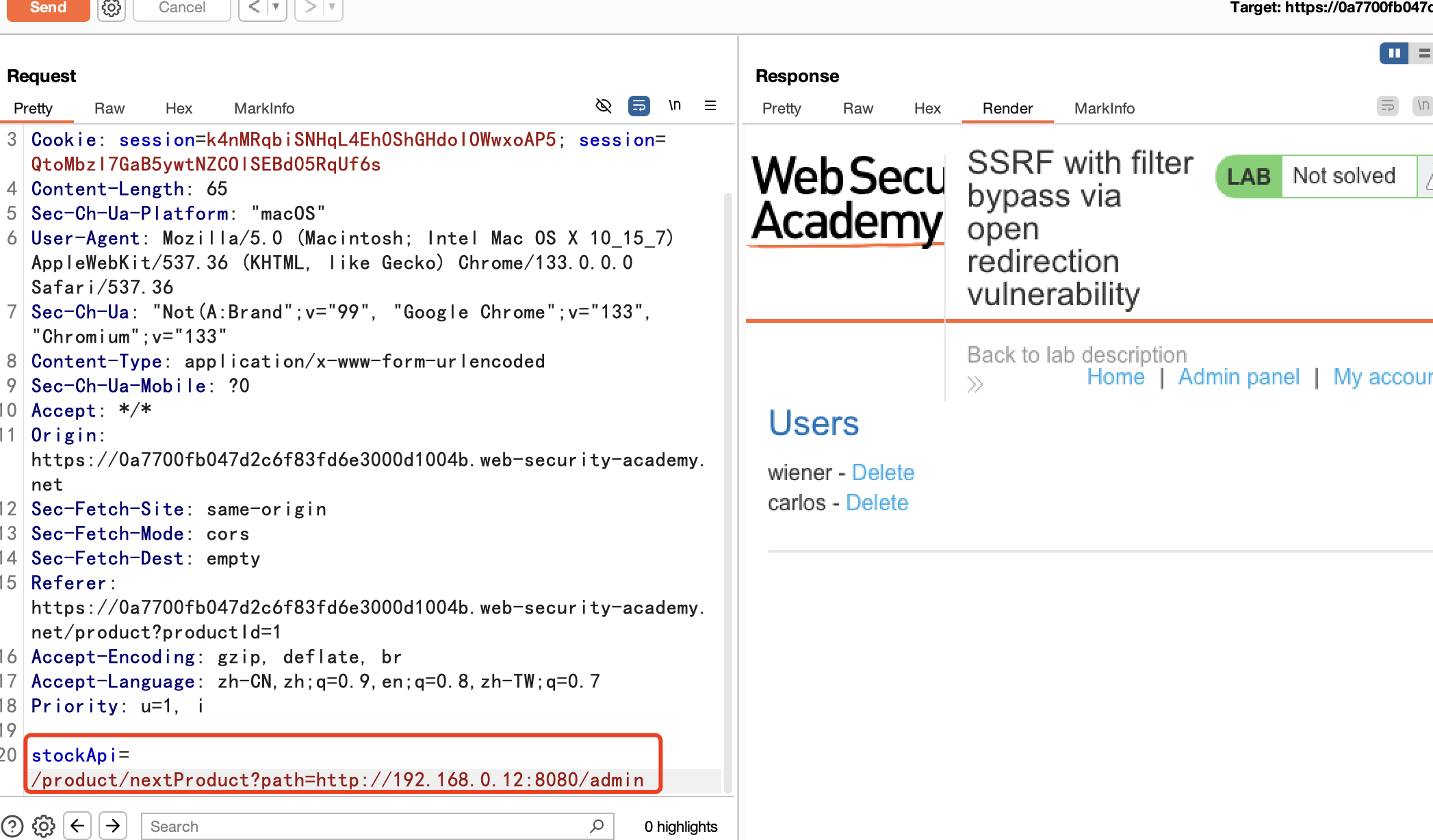
Task: Click the Send settings gear icon
Action: (x=112, y=8)
